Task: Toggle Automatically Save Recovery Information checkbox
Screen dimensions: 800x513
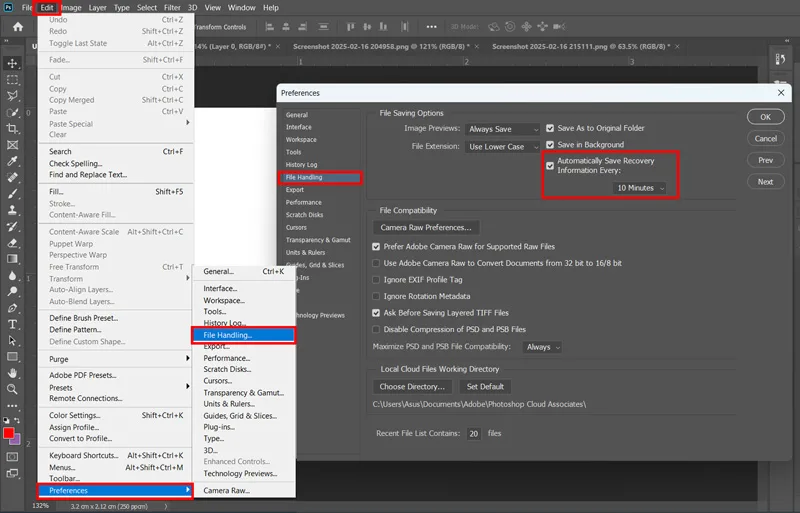Action: point(550,165)
